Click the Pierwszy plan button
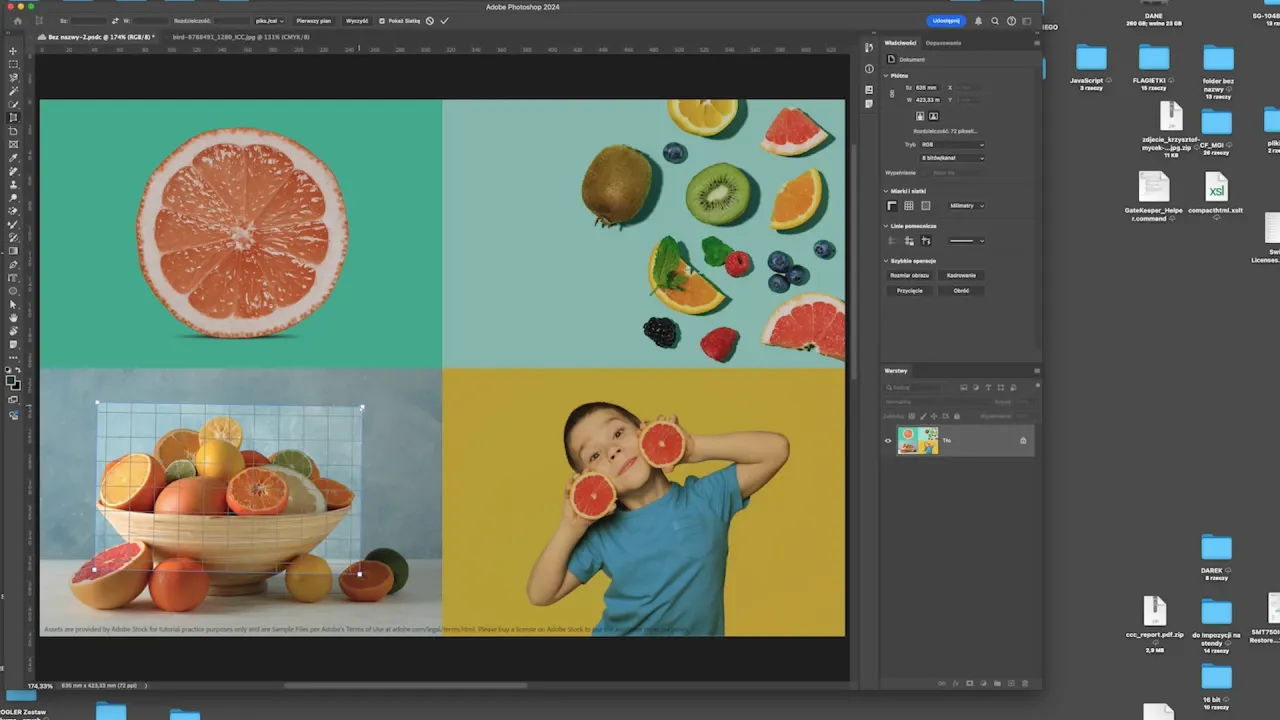 314,20
